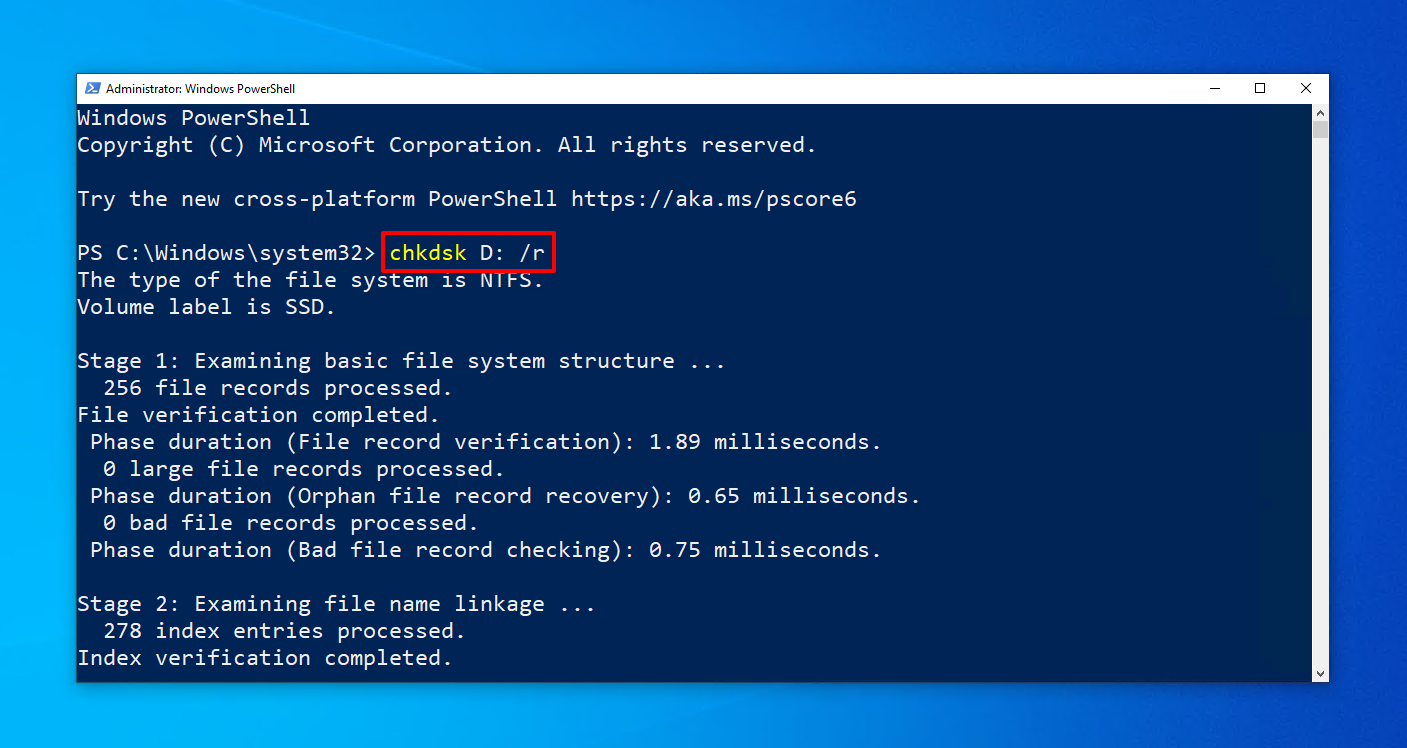Click the "Index verification completed." line
This screenshot has width=1407, height=748.
pyautogui.click(x=265, y=658)
